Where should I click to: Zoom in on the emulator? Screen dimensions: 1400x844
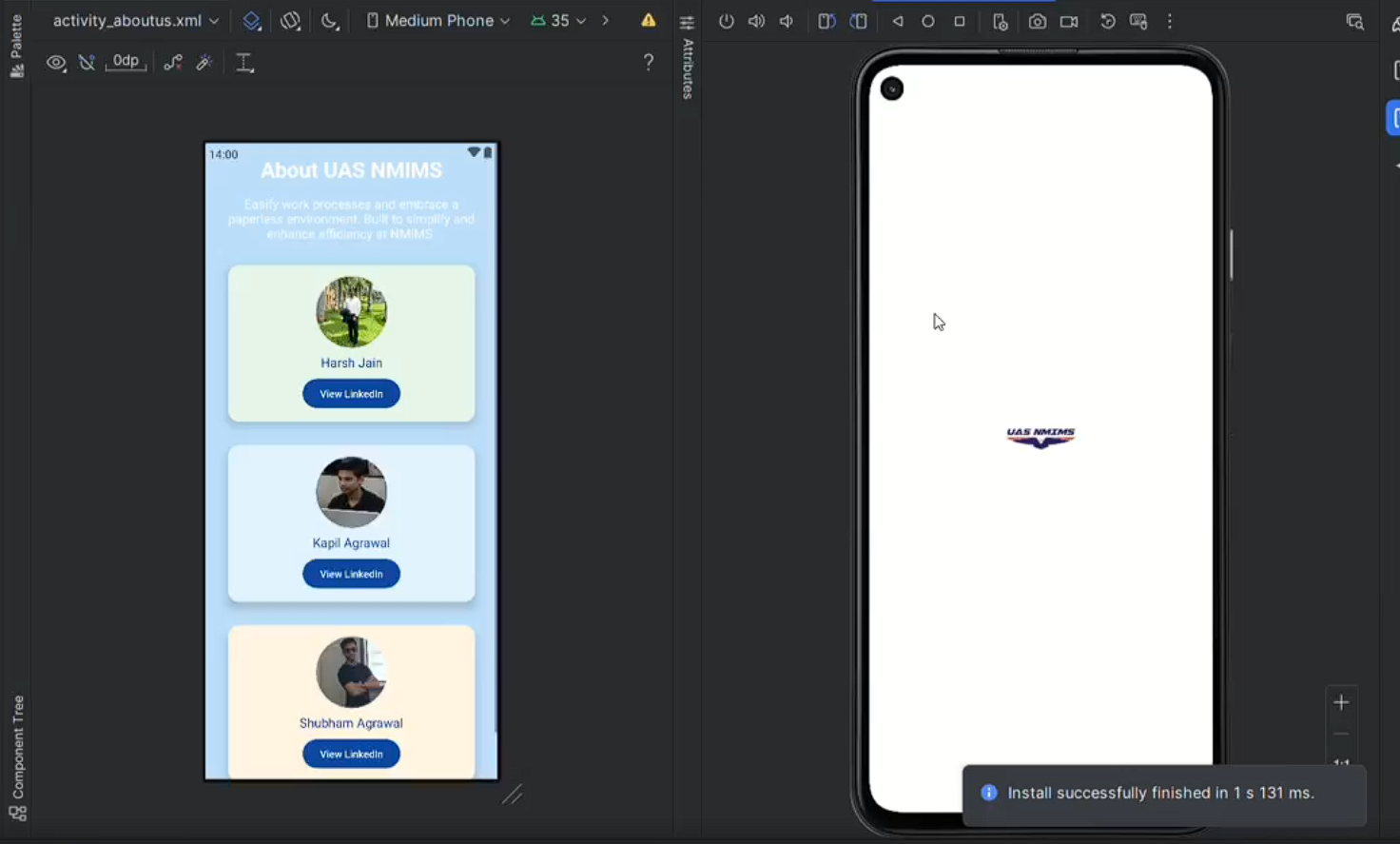click(x=1341, y=702)
